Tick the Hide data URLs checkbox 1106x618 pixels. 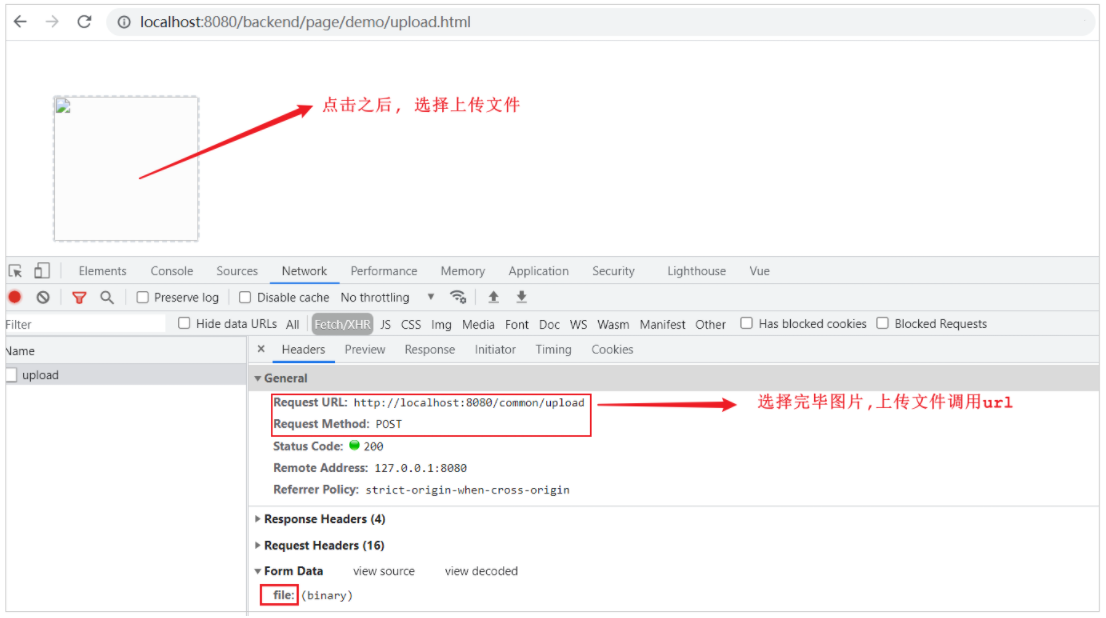184,323
